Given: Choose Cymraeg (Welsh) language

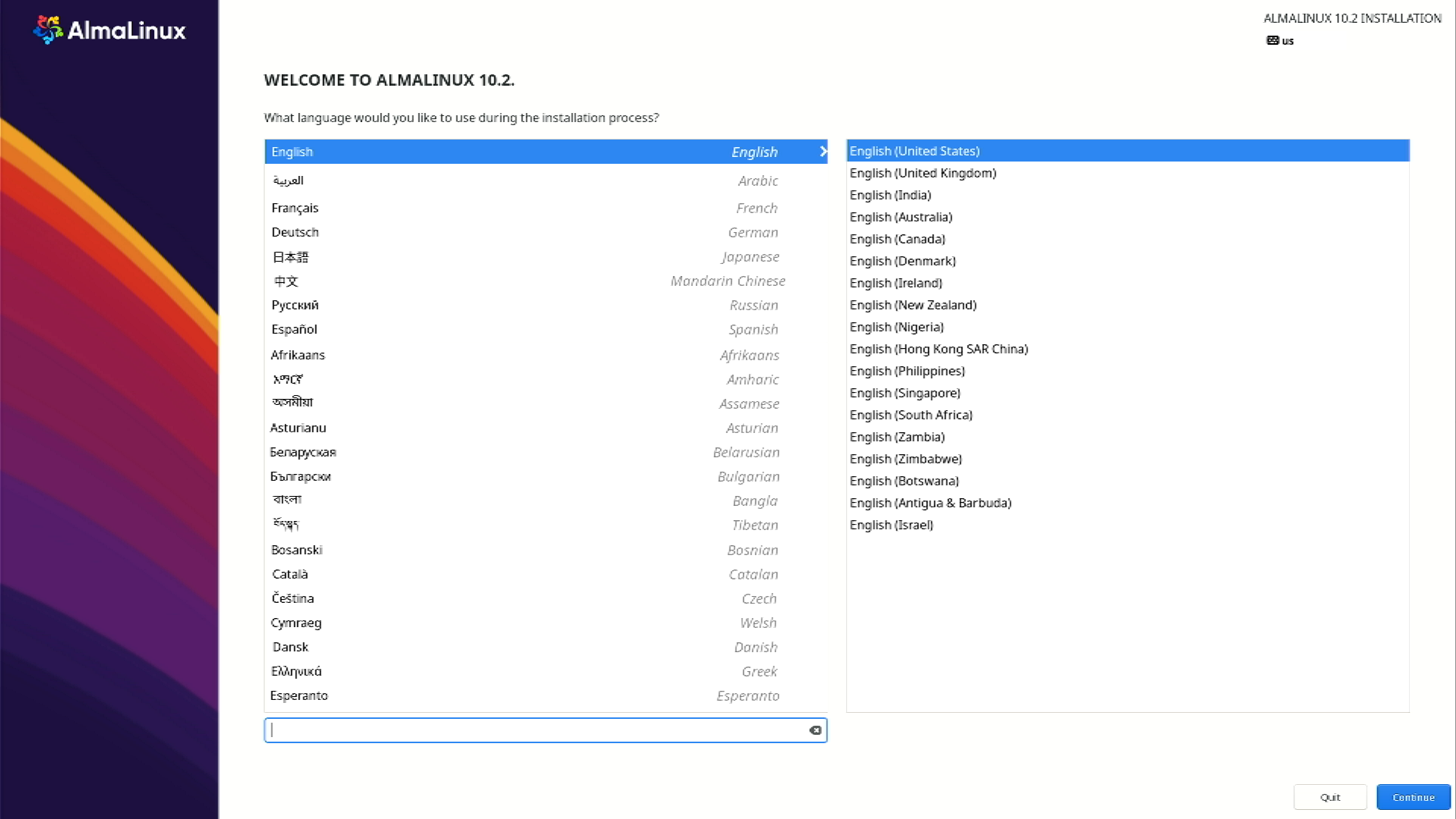Looking at the screenshot, I should [546, 623].
